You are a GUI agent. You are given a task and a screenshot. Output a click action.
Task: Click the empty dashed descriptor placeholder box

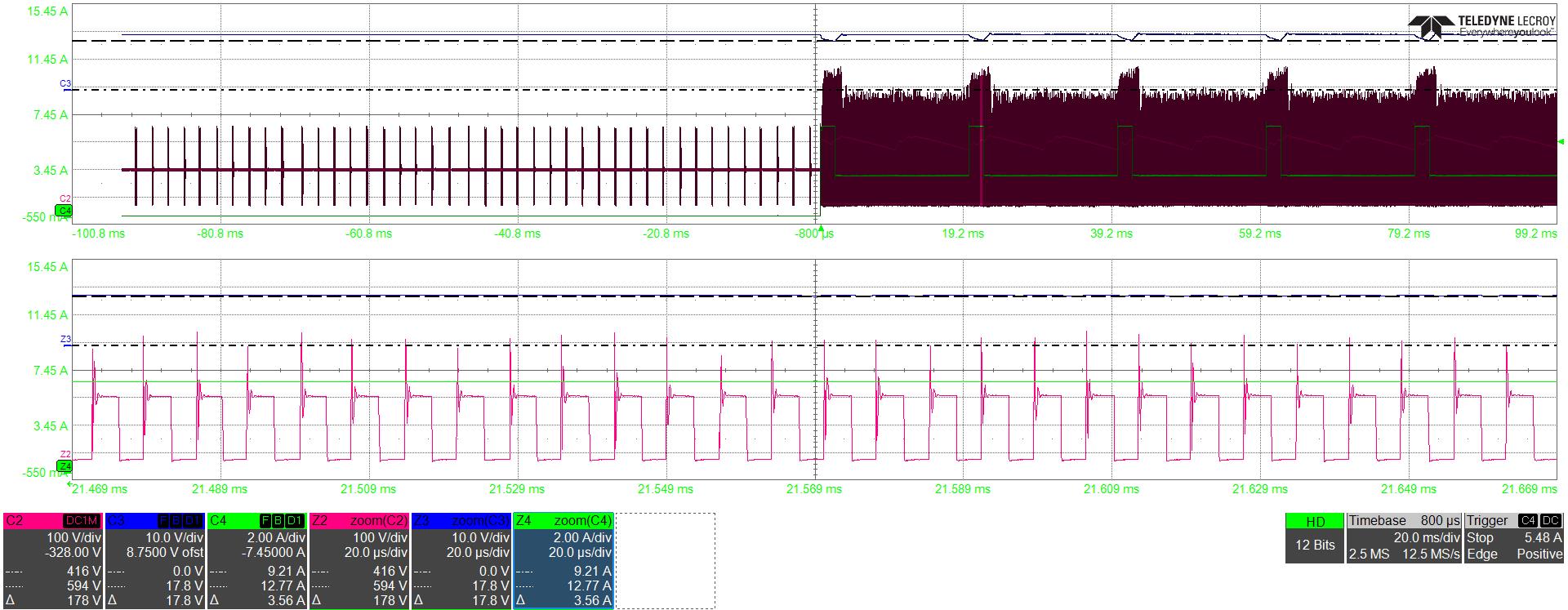coord(666,561)
